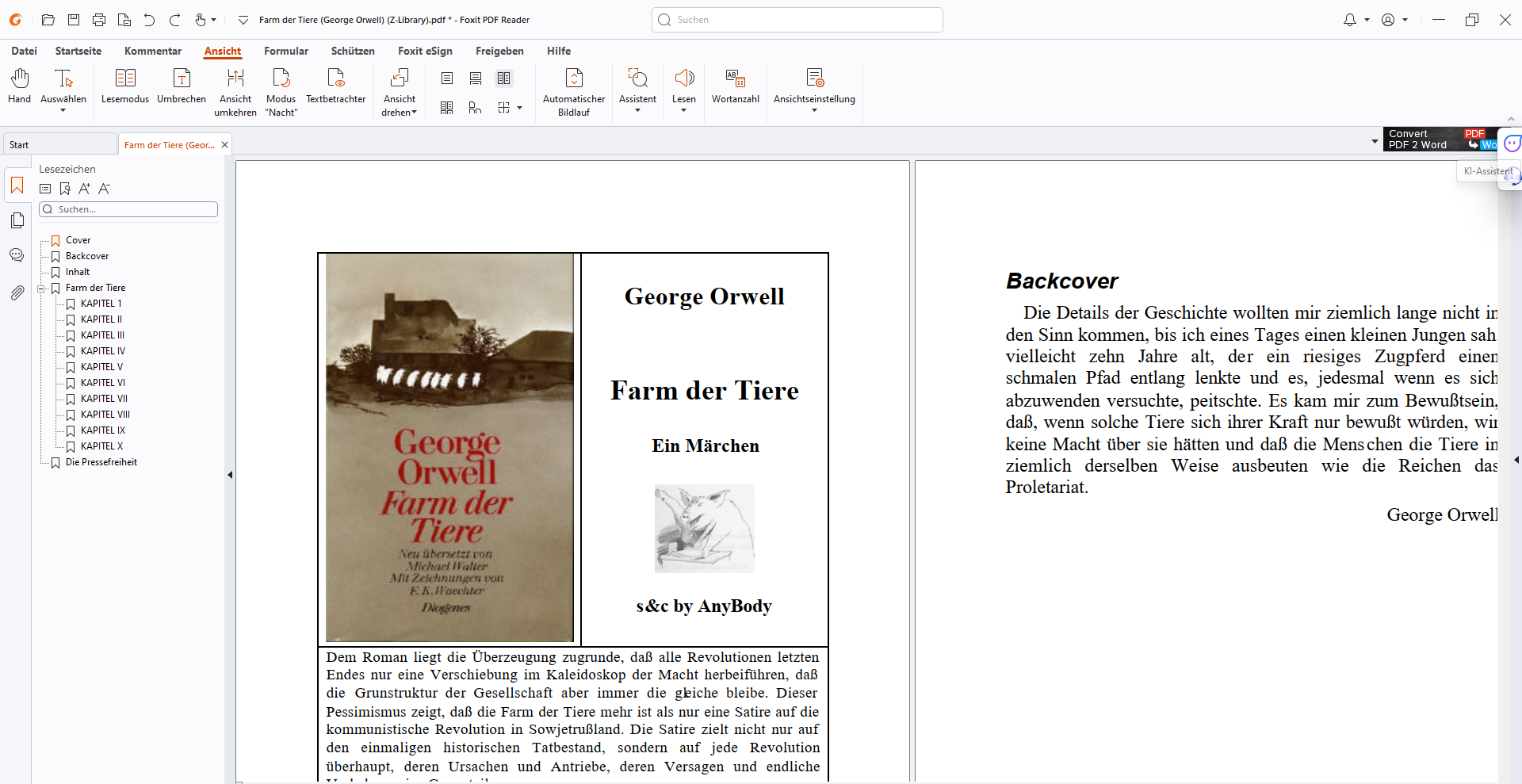
Task: Customize quick access toolbar arrow
Action: [243, 20]
